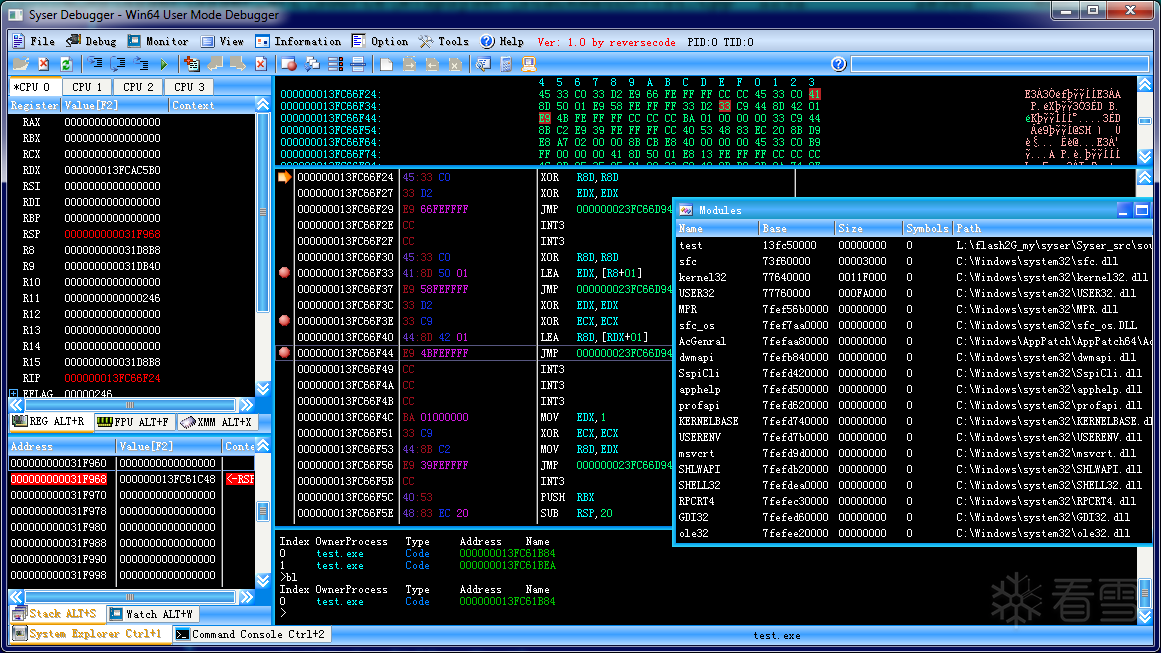This screenshot has width=1161, height=653.
Task: Click the Open file folder toolbar icon
Action: 22,64
